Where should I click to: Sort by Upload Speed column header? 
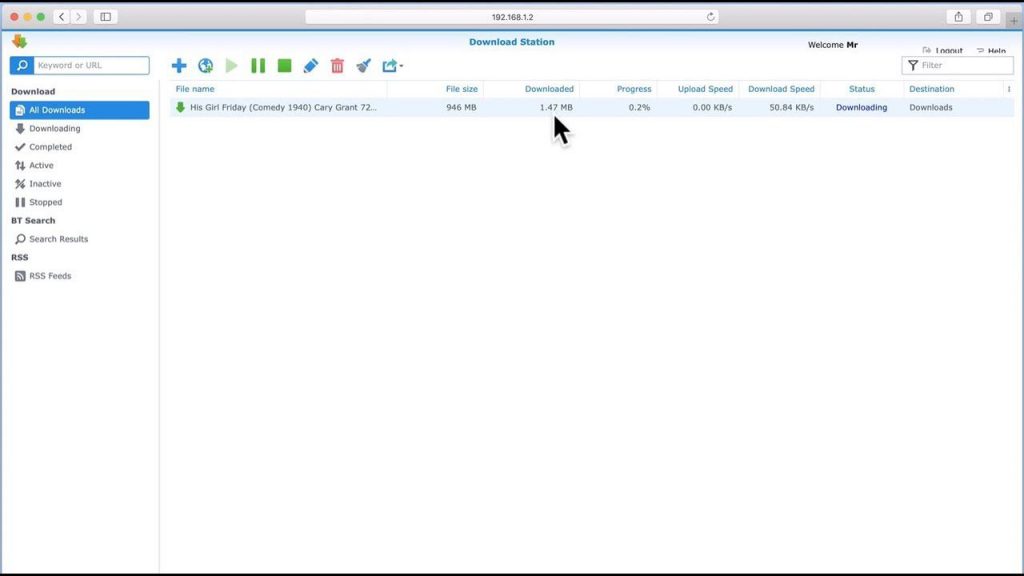(x=705, y=89)
